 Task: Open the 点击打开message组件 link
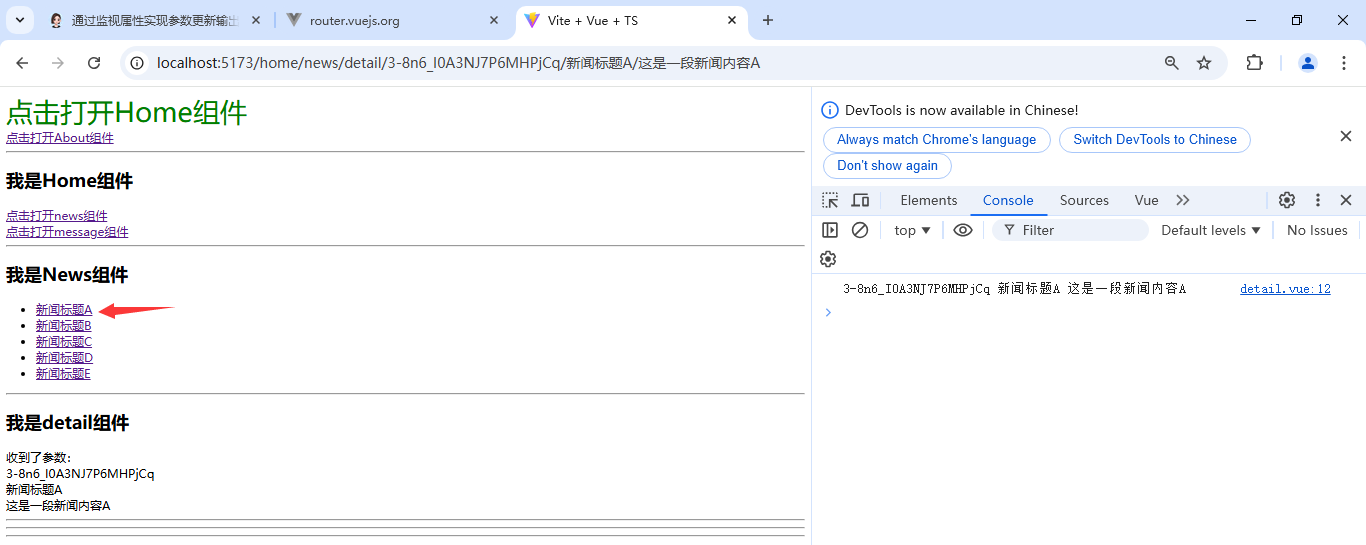click(67, 232)
